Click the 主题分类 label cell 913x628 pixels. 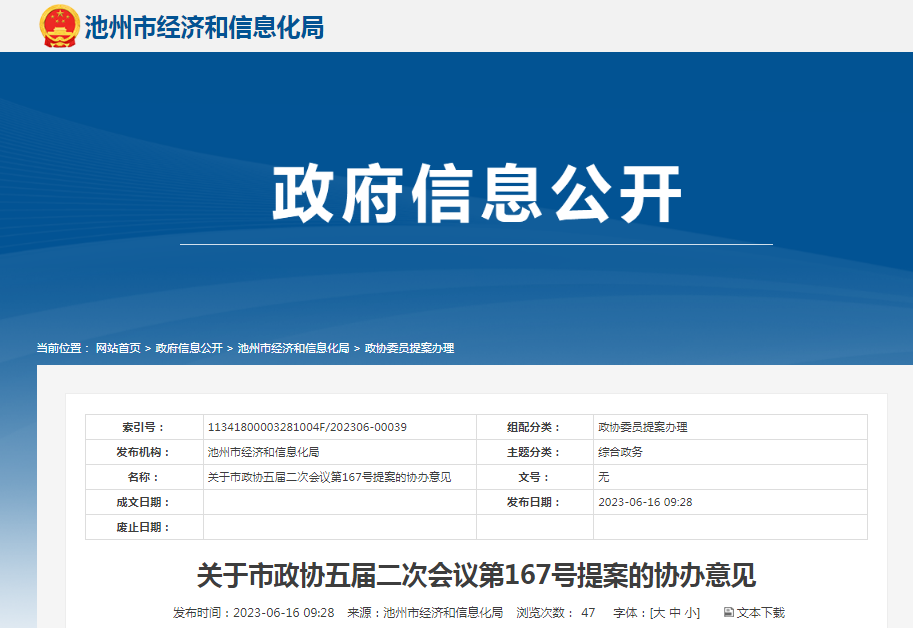pyautogui.click(x=535, y=452)
